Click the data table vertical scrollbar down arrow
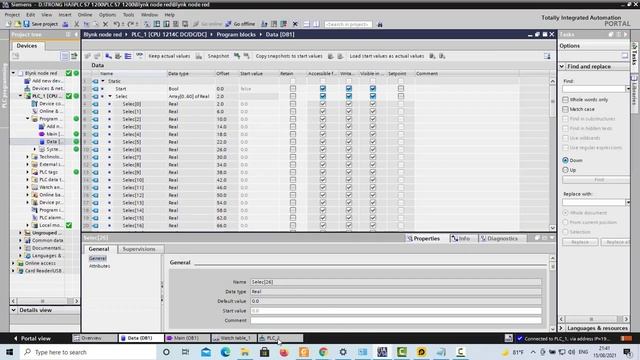The height and width of the screenshot is (360, 640). 552,228
